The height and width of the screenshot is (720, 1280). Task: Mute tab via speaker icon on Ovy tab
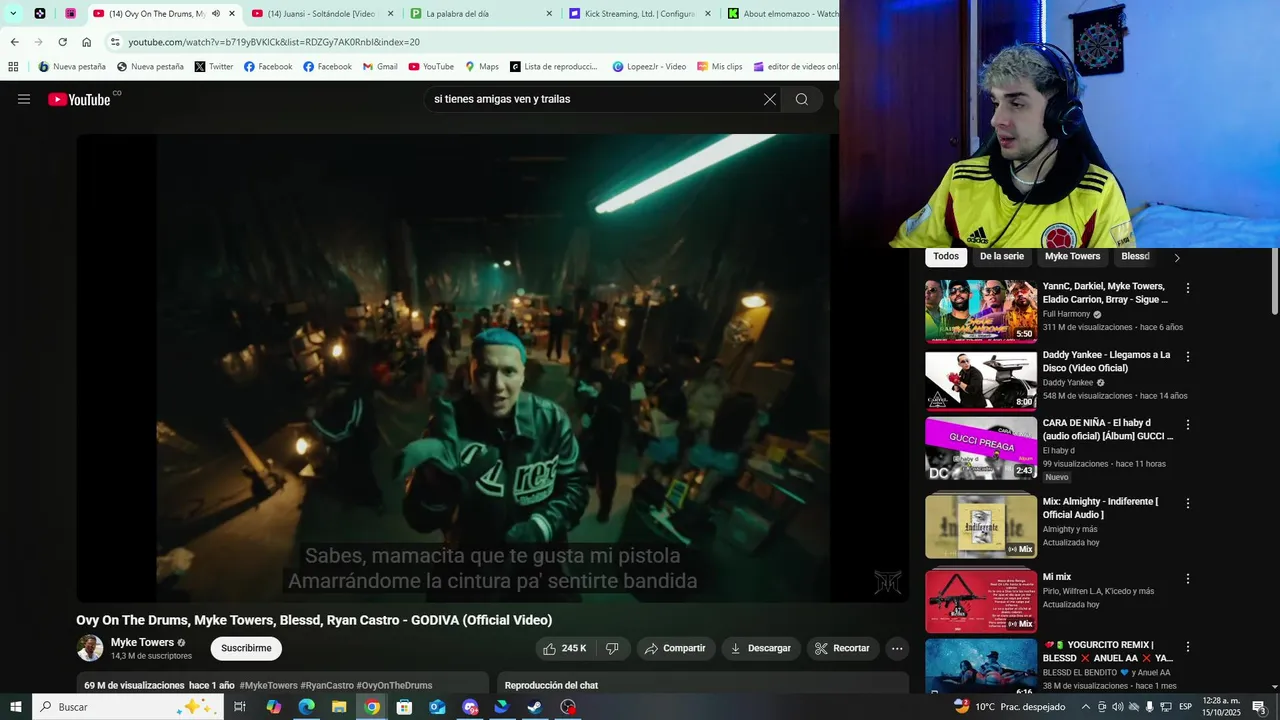[215, 14]
